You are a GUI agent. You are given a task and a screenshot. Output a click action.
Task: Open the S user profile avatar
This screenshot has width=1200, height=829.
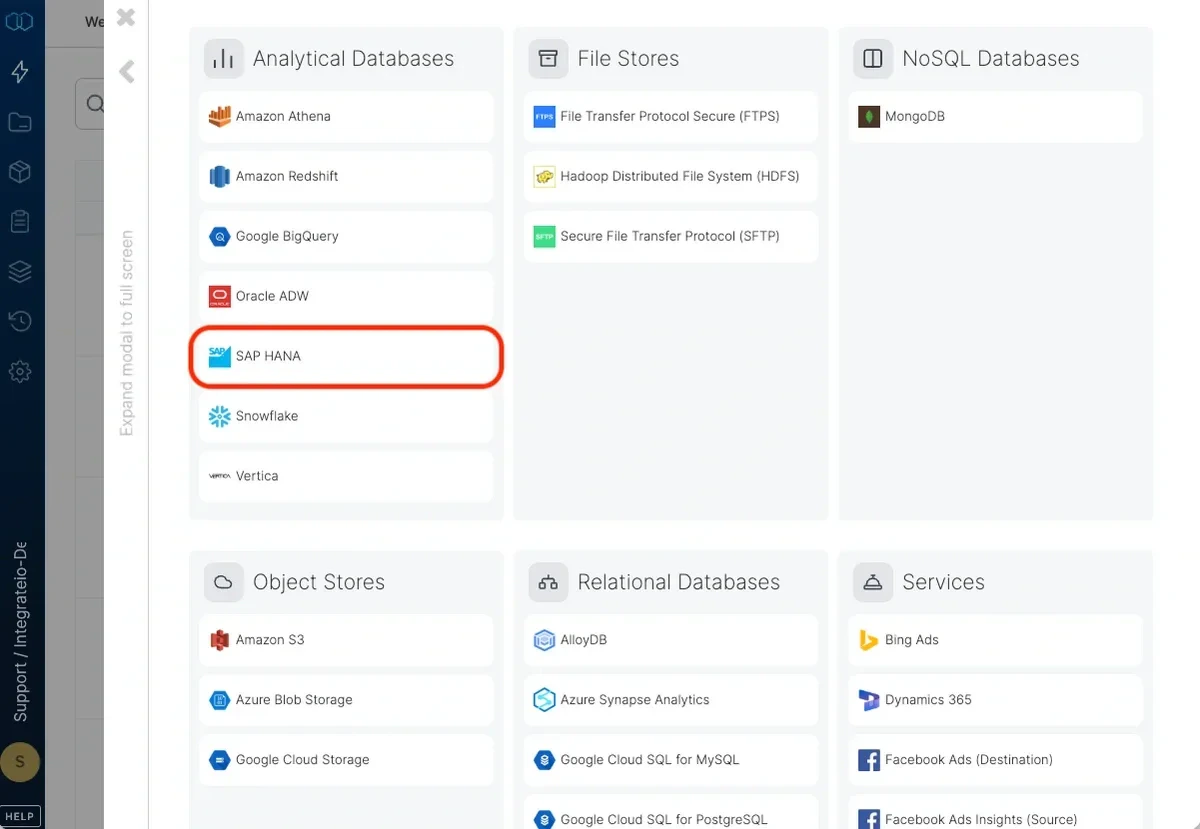point(20,762)
